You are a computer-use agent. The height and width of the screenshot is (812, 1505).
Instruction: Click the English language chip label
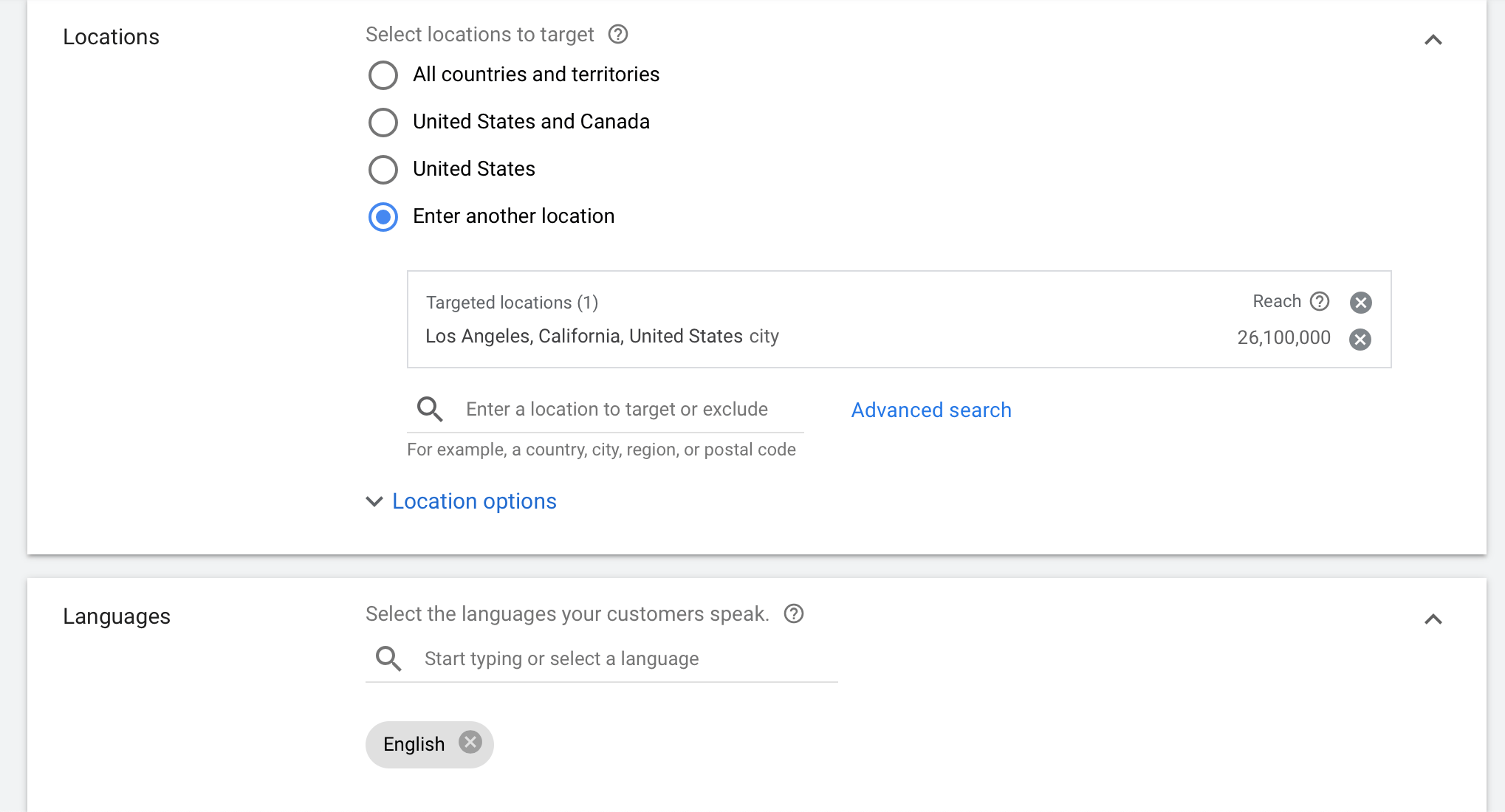tap(414, 743)
